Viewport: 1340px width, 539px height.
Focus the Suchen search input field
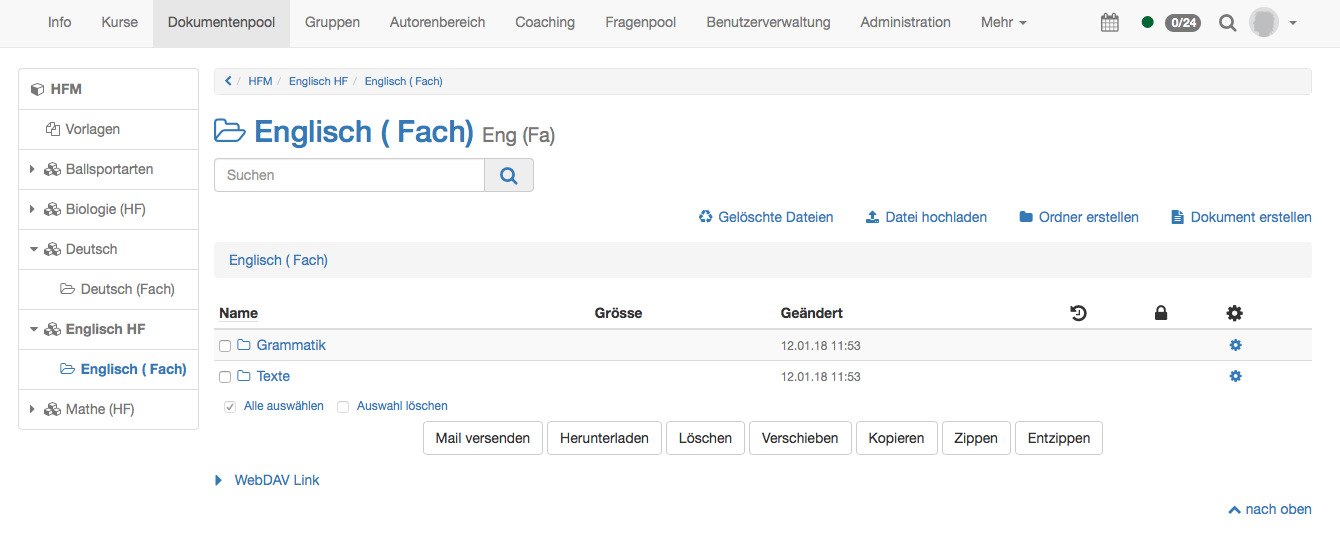tap(349, 175)
